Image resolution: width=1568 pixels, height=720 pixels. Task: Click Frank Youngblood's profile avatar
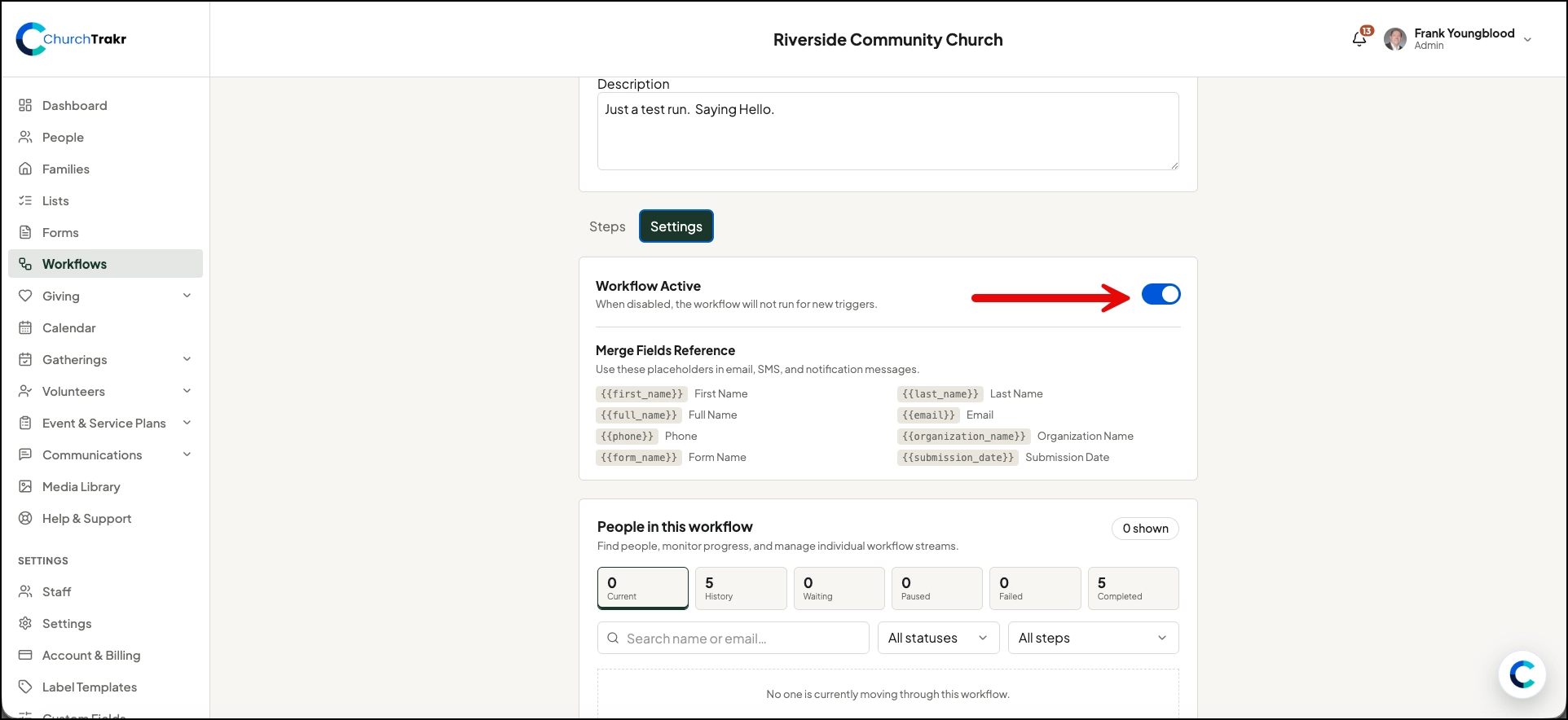(x=1395, y=39)
